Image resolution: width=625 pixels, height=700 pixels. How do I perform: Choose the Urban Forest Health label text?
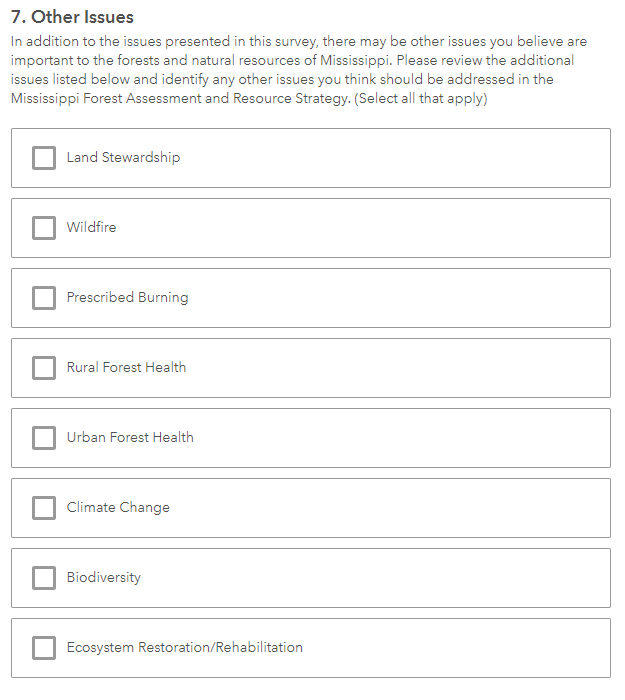130,437
